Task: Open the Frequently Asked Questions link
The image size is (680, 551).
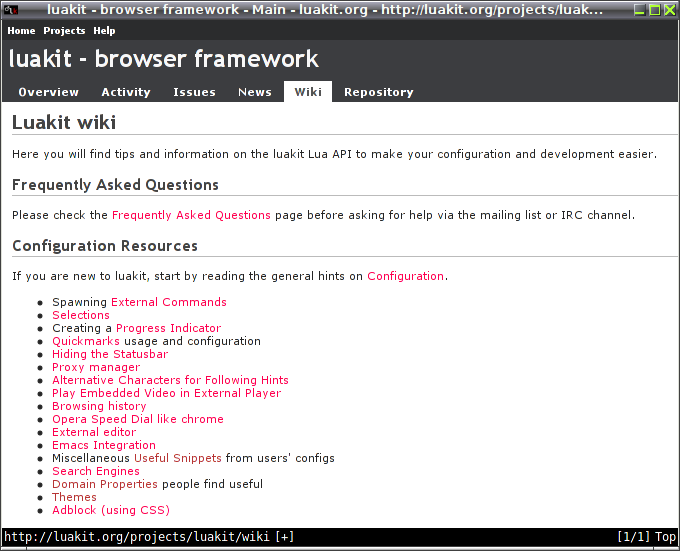Action: [x=191, y=215]
